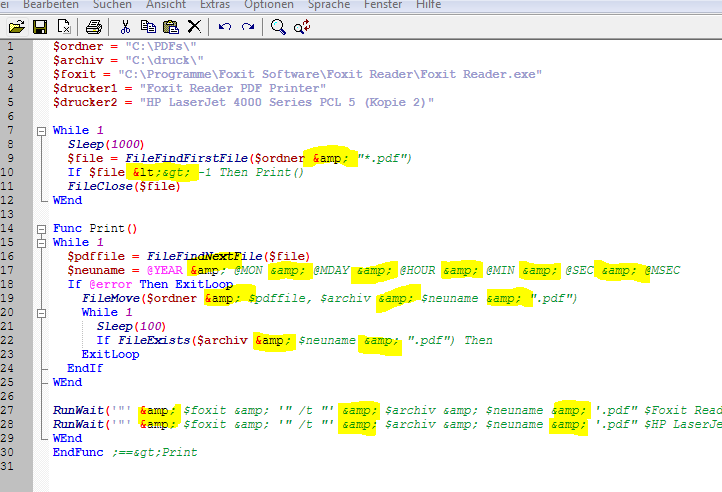Open the Find and Replace tool icon
Viewport: 722px width, 492px height.
(x=301, y=26)
